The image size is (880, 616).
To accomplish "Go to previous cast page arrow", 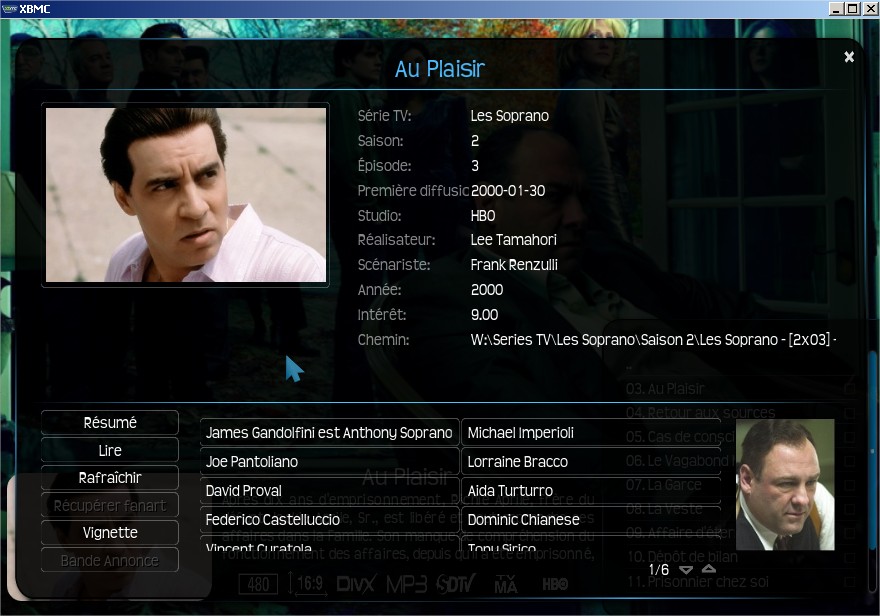I will (x=709, y=569).
